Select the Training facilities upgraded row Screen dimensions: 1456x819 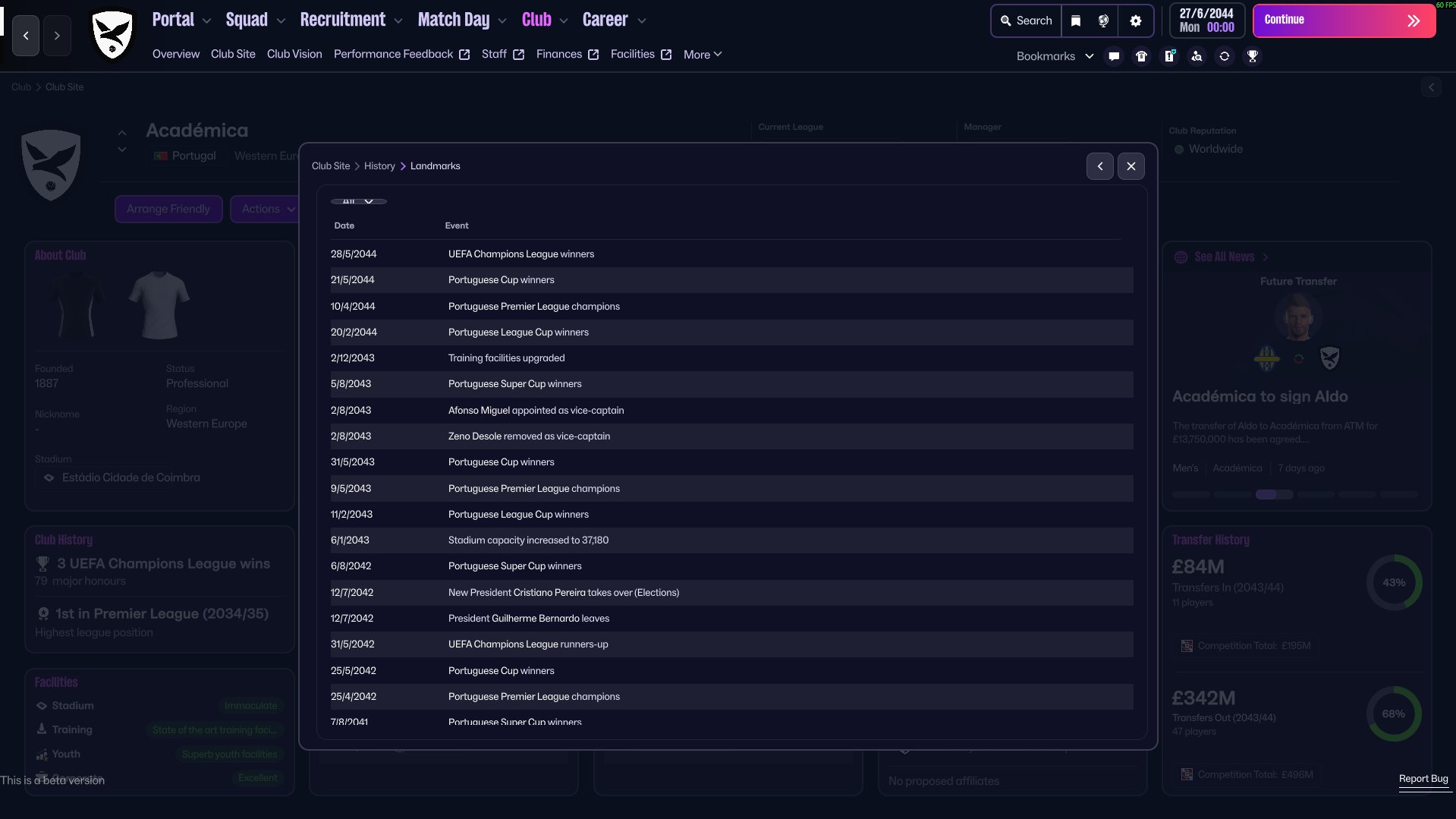click(x=731, y=358)
